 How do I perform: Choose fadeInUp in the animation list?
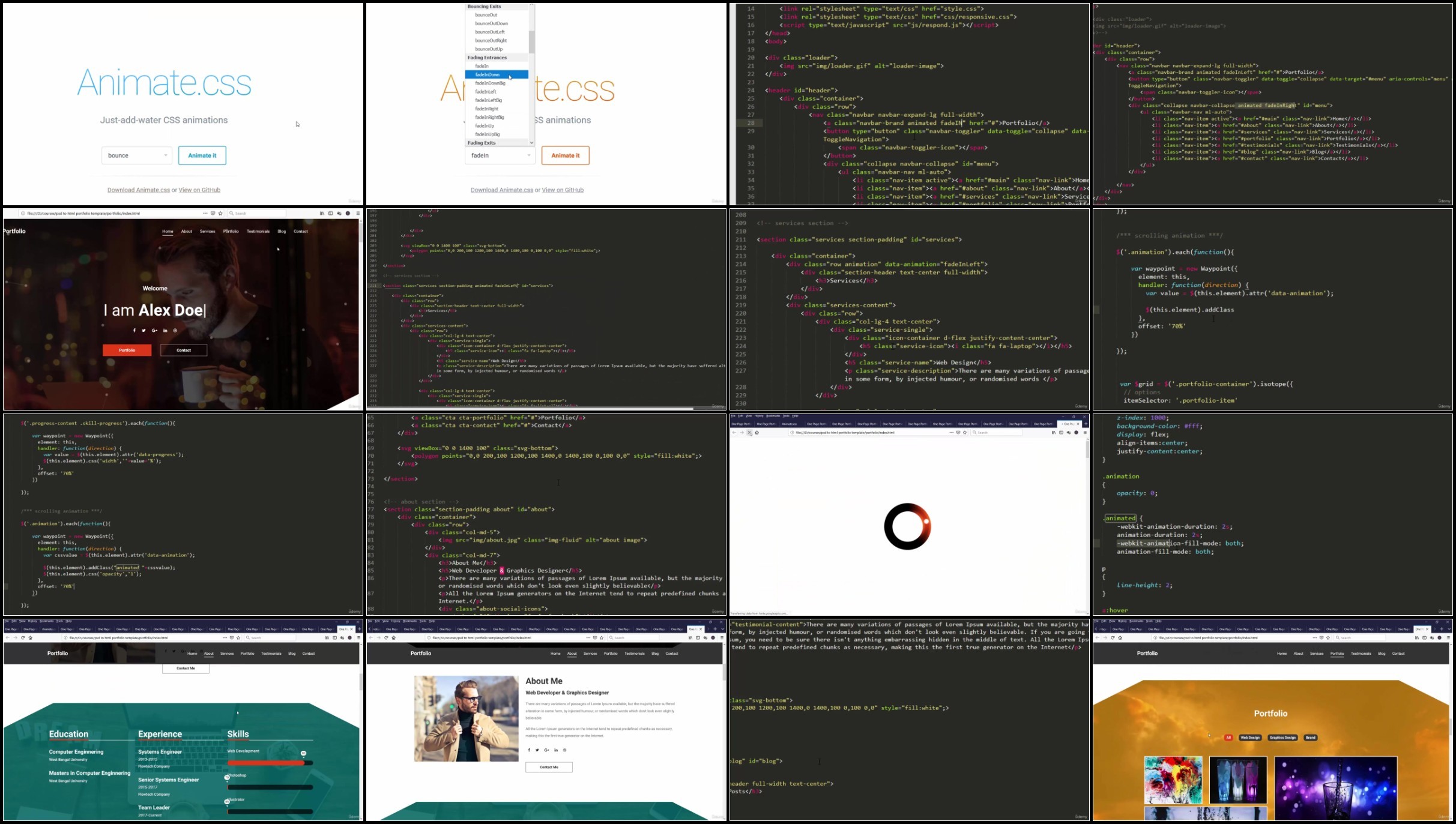click(497, 126)
